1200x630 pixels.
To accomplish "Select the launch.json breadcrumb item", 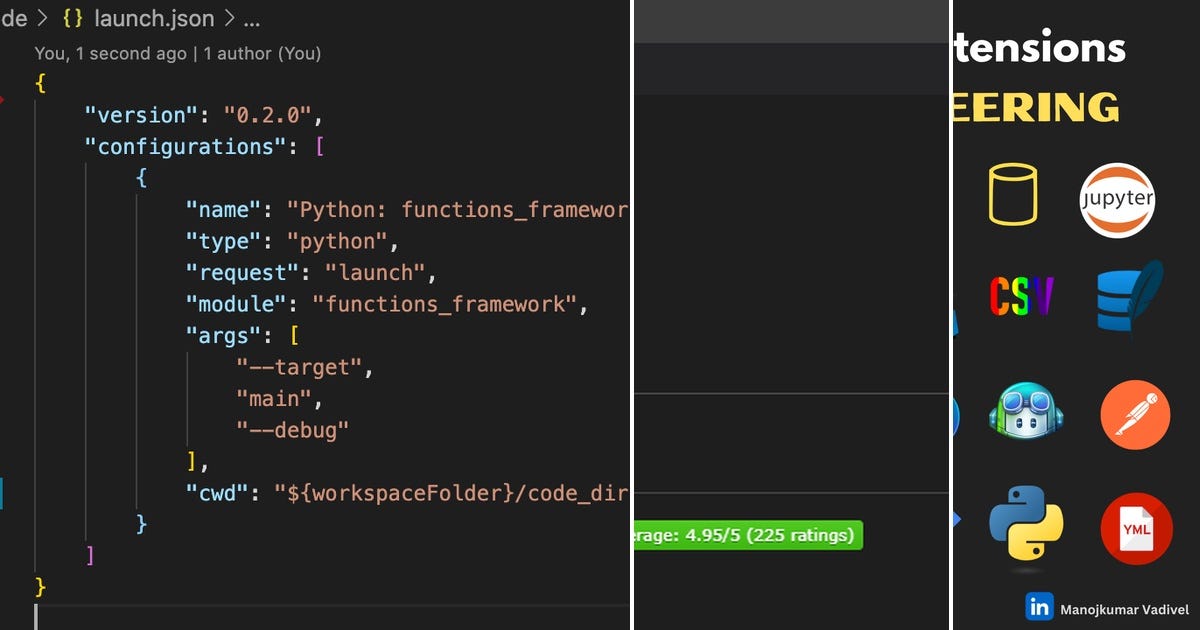I will [x=152, y=18].
